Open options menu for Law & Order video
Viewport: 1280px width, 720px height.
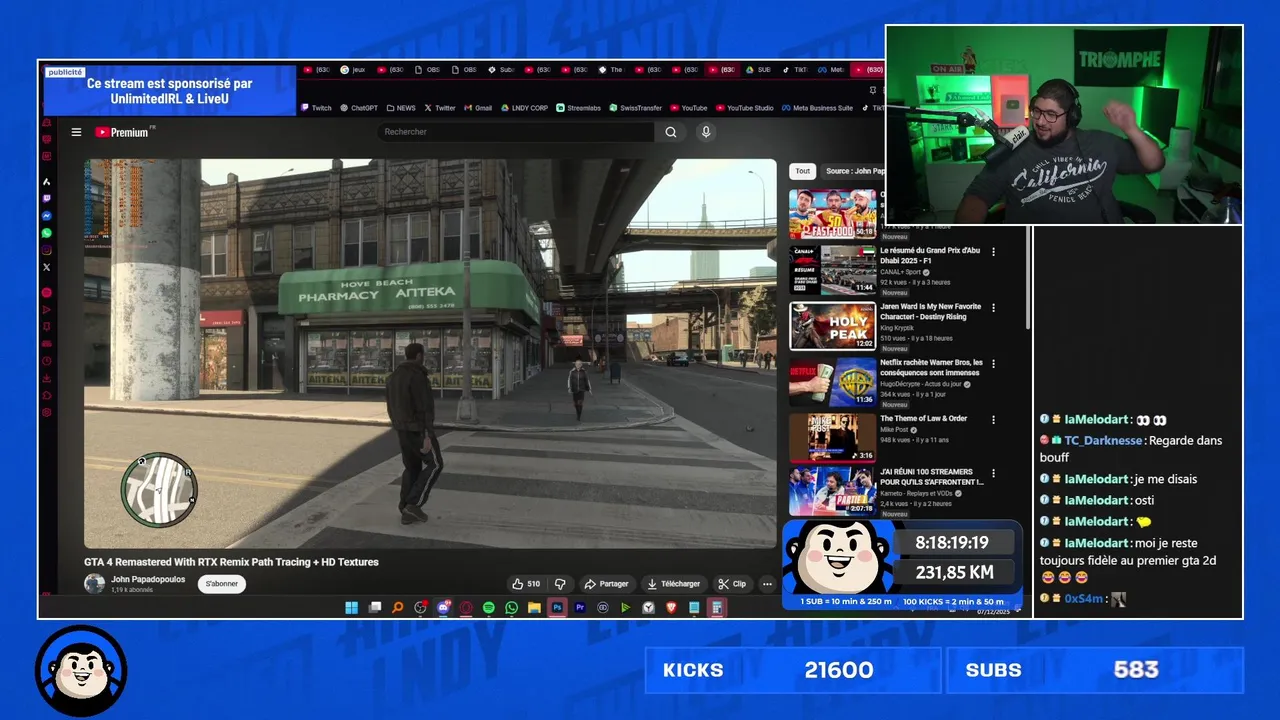(x=993, y=420)
